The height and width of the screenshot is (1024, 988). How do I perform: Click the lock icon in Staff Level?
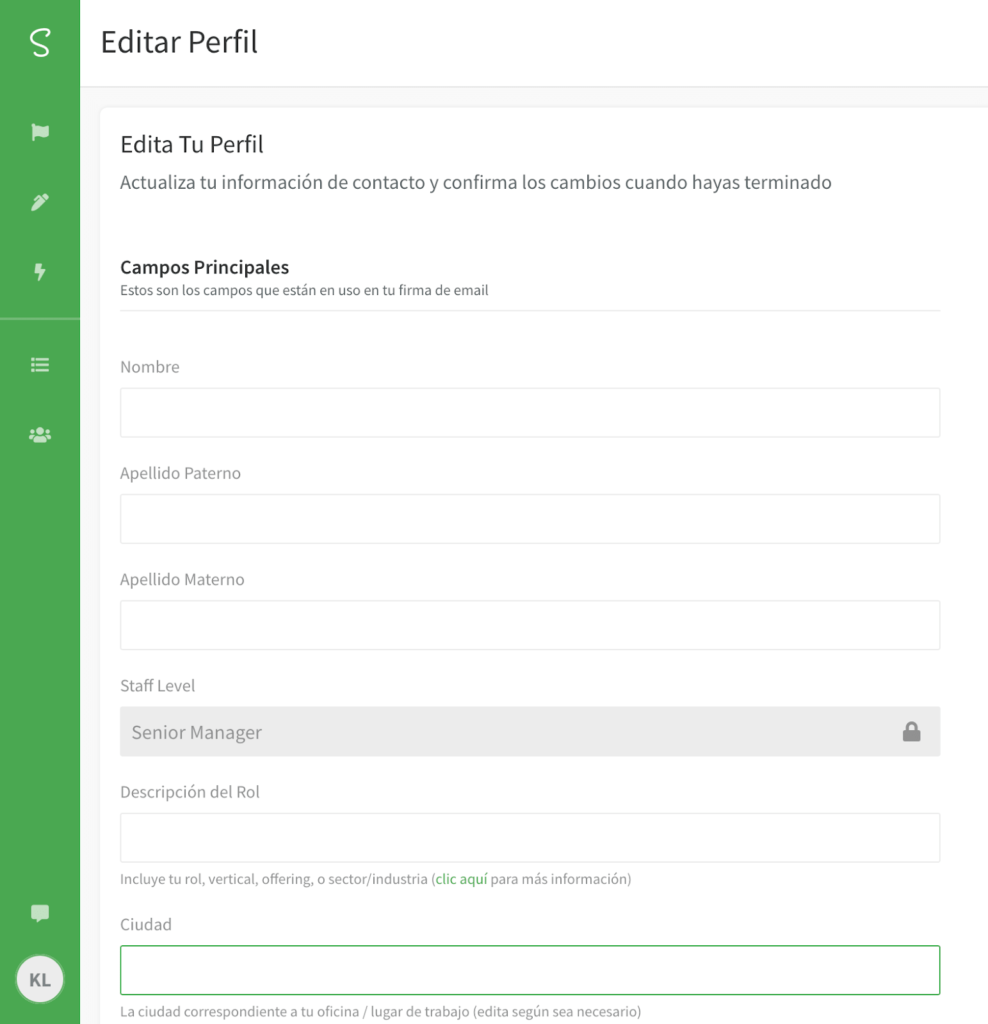pos(912,731)
